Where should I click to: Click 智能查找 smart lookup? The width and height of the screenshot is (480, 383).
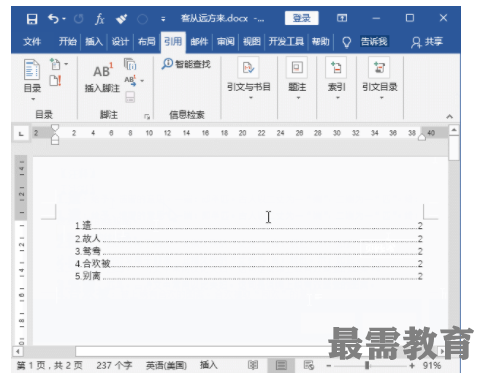[186, 64]
